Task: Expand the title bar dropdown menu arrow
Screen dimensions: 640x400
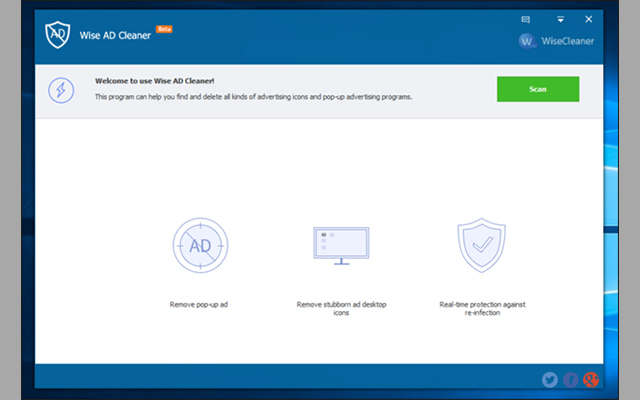Action: pyautogui.click(x=560, y=19)
